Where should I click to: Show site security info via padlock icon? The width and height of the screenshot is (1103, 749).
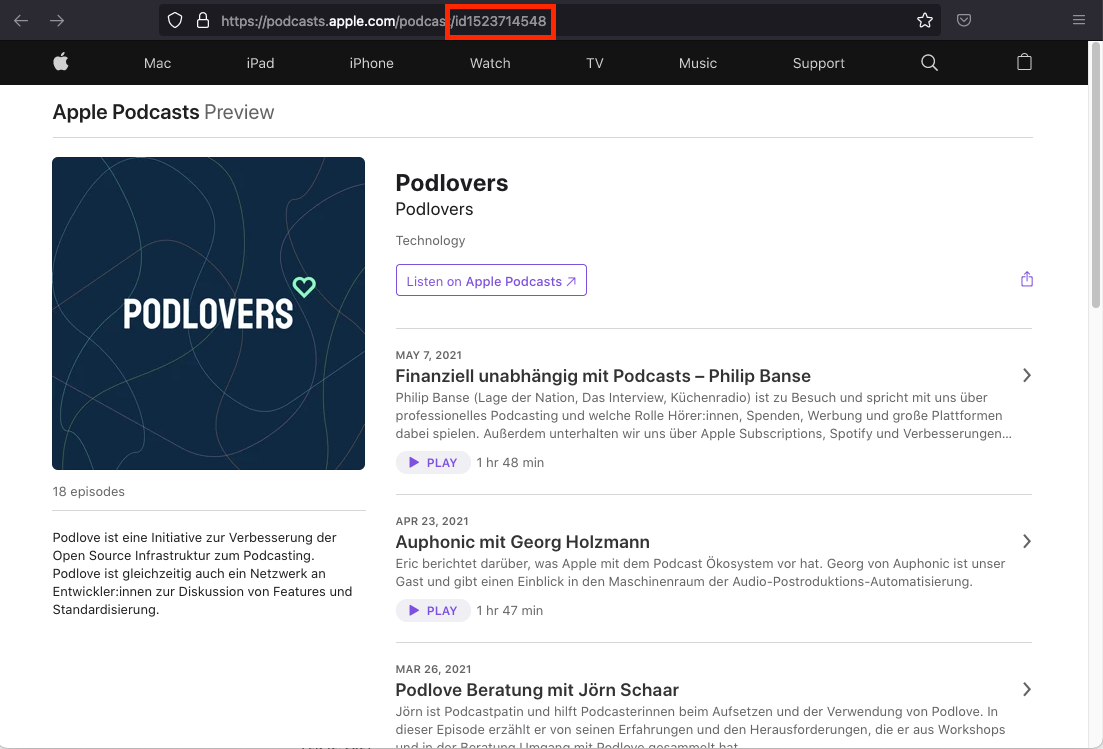coord(203,20)
